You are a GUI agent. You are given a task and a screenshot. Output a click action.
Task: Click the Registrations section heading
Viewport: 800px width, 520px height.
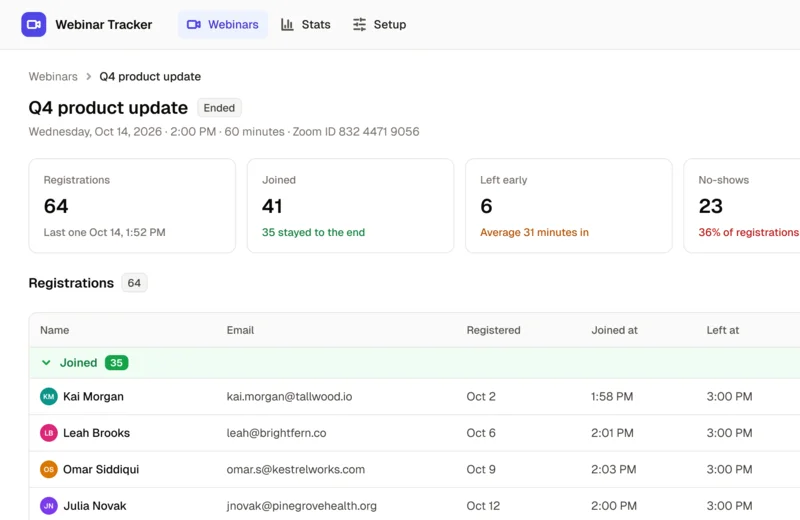[71, 283]
